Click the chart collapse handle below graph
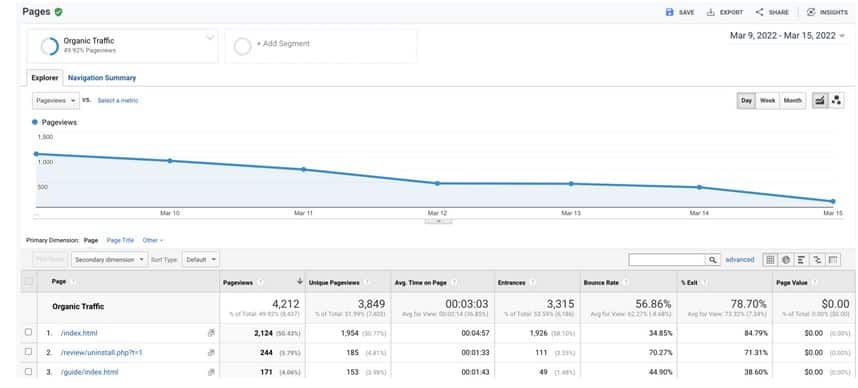Image resolution: width=858 pixels, height=388 pixels. coord(438,222)
